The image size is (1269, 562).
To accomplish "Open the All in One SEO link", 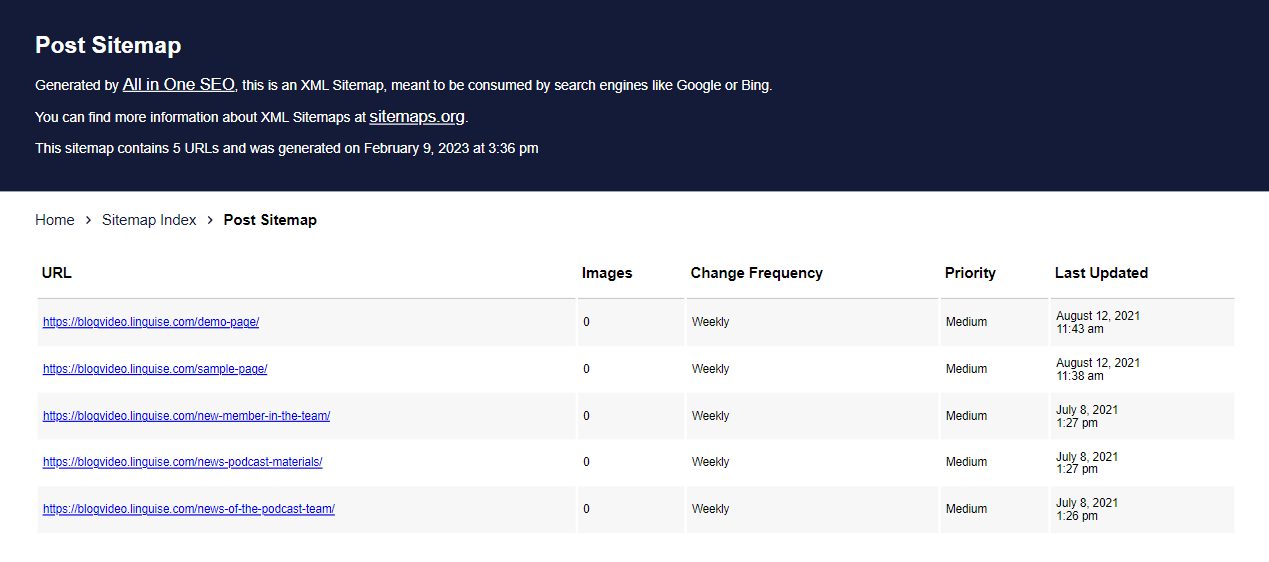I will [x=179, y=85].
